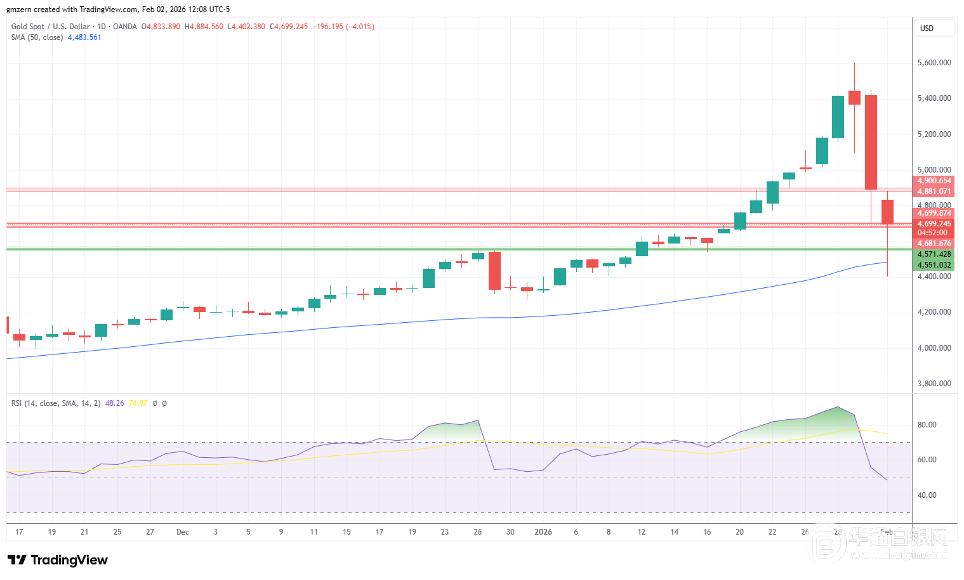Click the 4,681.676 red price label
964x580 pixels.
(933, 243)
